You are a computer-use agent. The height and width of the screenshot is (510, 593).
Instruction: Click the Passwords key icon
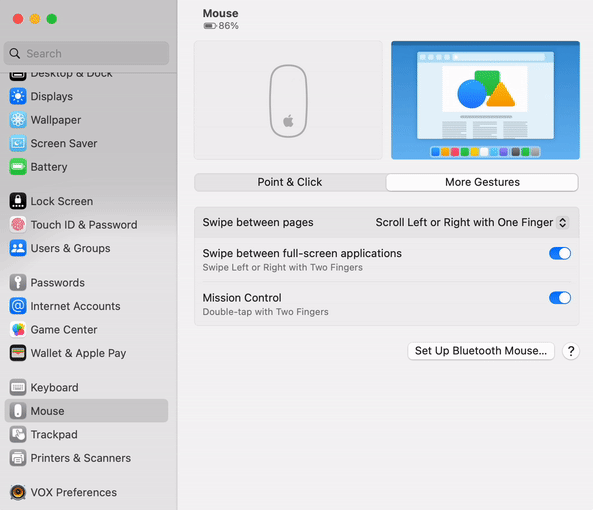pyautogui.click(x=18, y=282)
